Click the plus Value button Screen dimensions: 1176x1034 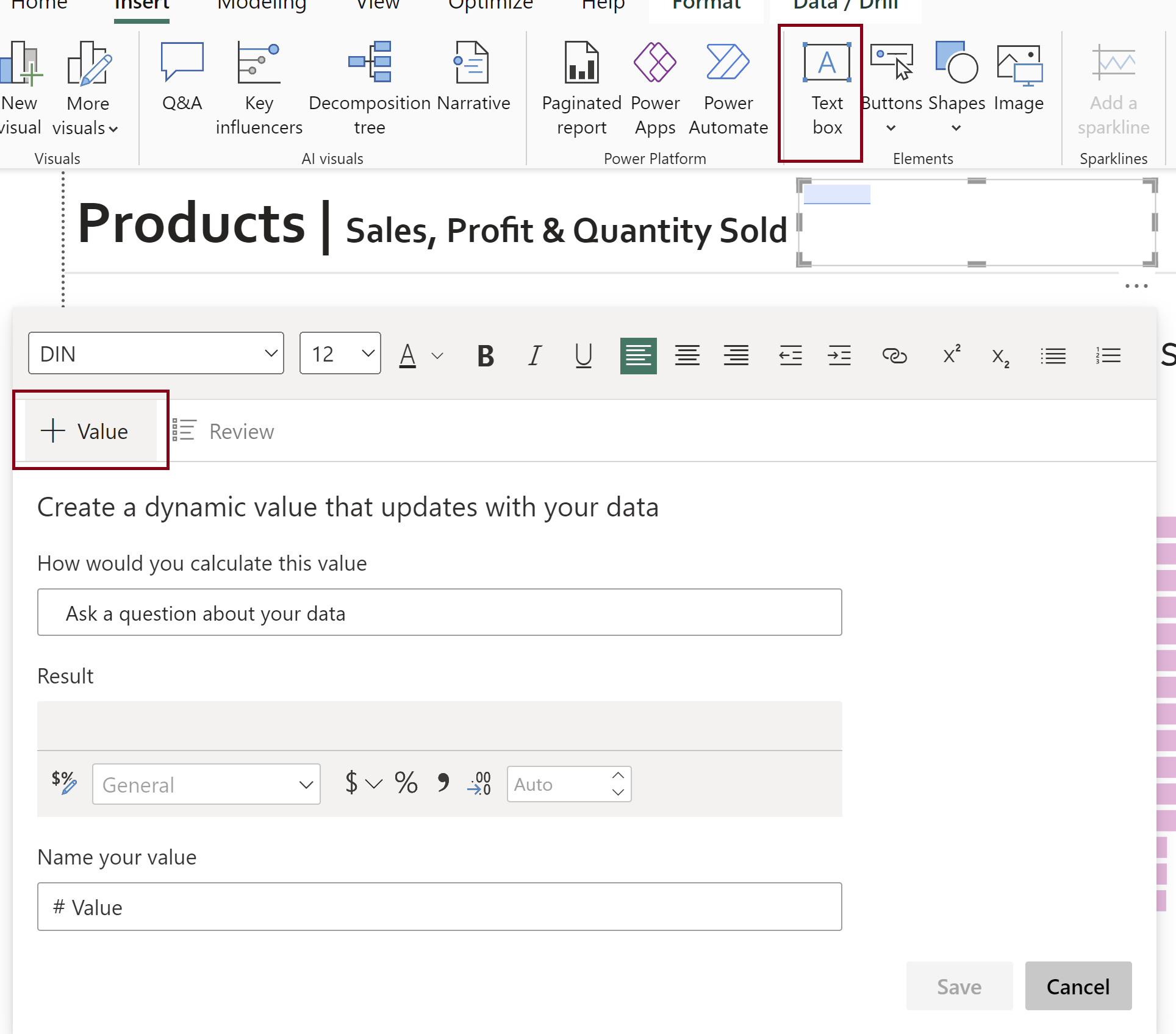click(85, 431)
